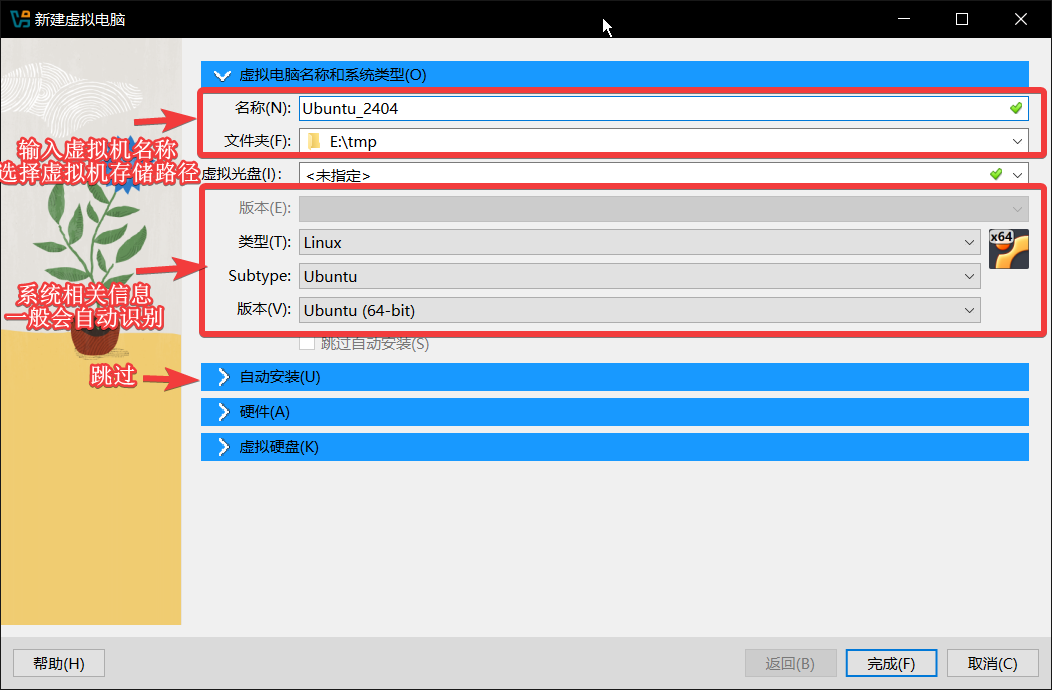Click the 名称(N) input field with Ubuntu_2404
This screenshot has height=690, width=1052.
(x=664, y=108)
